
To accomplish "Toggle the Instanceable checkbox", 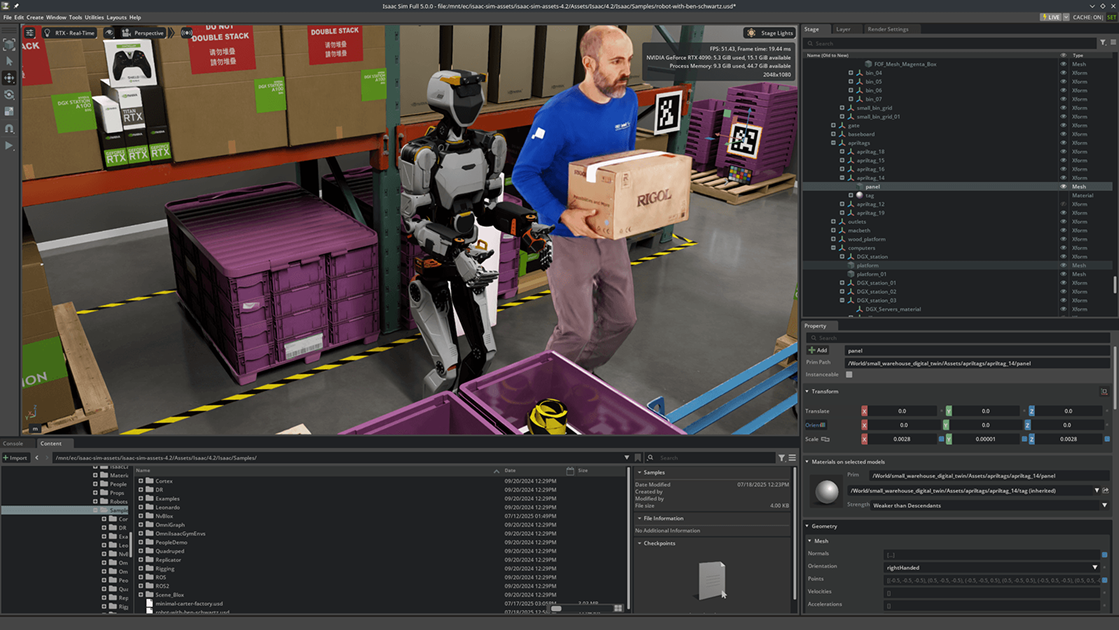I will tap(849, 375).
